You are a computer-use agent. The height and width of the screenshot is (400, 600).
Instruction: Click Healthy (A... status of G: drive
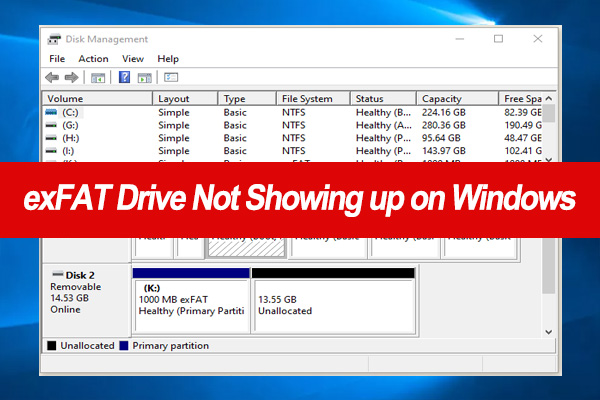(x=384, y=125)
